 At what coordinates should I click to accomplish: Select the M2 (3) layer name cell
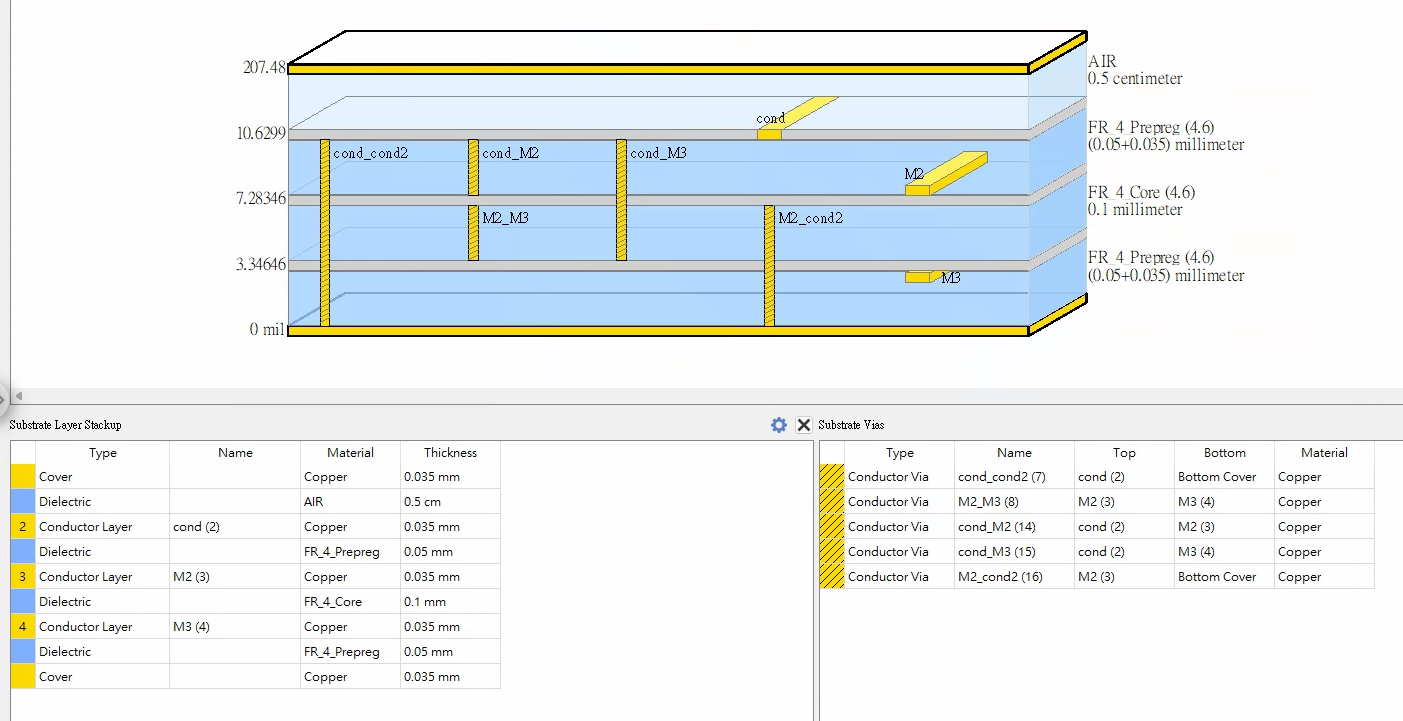235,577
